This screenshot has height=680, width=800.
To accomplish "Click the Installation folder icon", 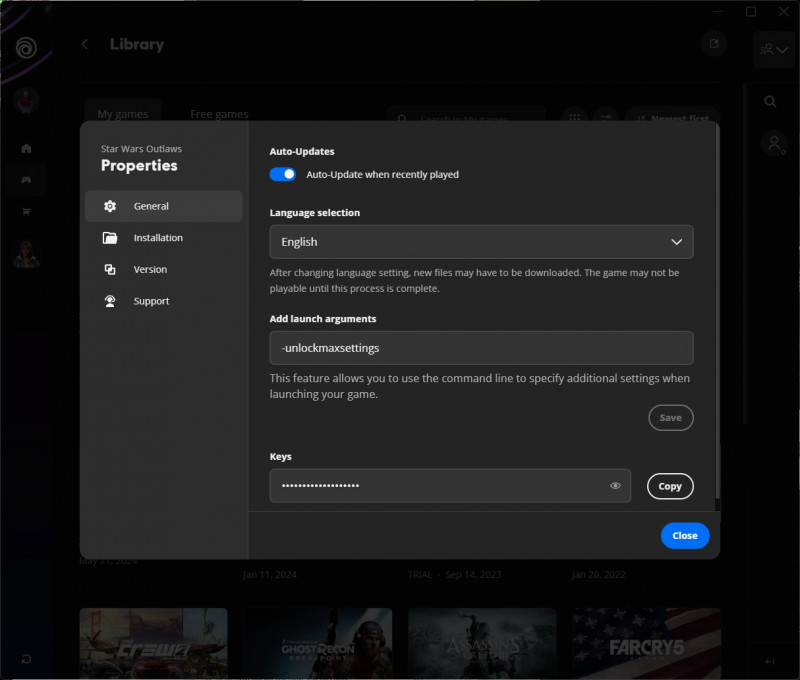I will tap(110, 238).
